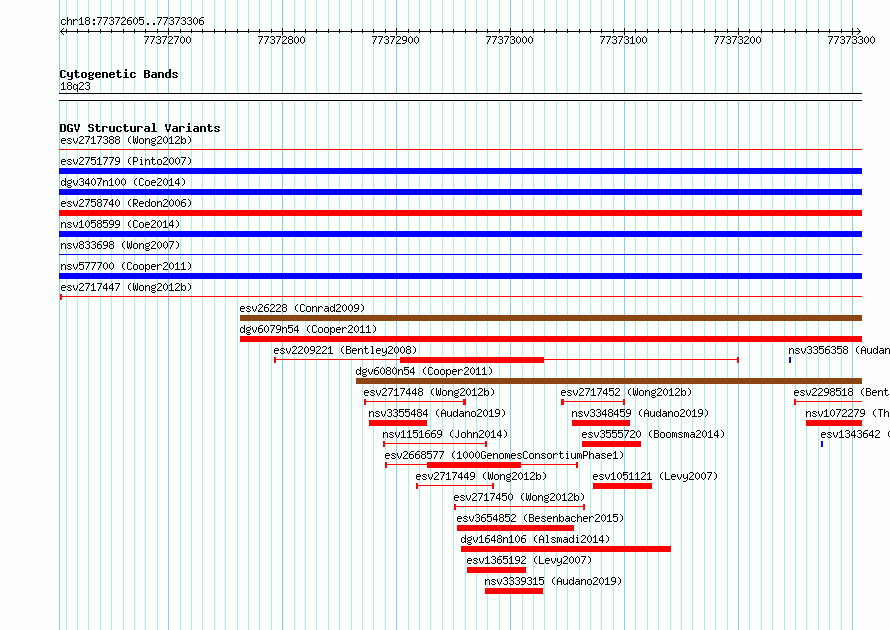Click the red bar of dgv6079n54
Screen dimensions: 890x630
[x=551, y=339]
